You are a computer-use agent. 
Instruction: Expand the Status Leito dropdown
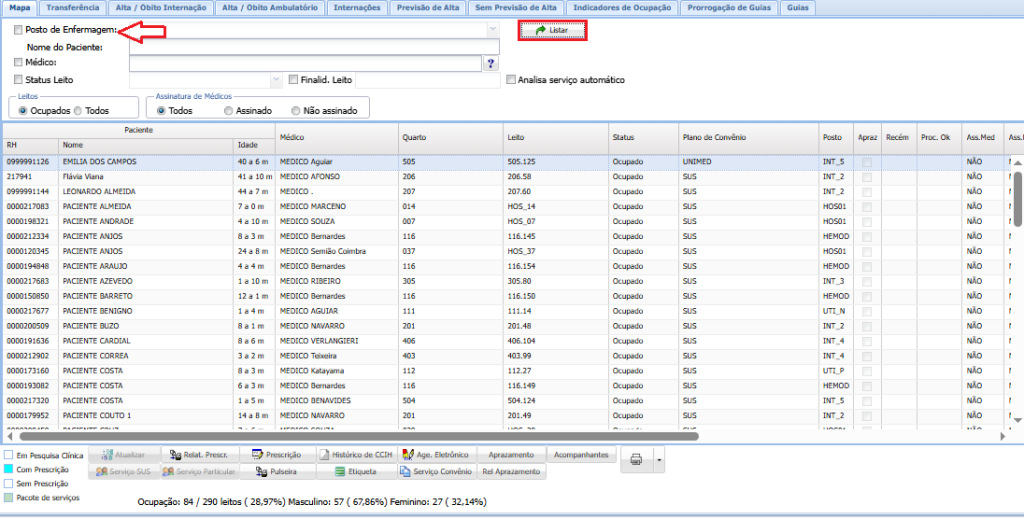(275, 80)
